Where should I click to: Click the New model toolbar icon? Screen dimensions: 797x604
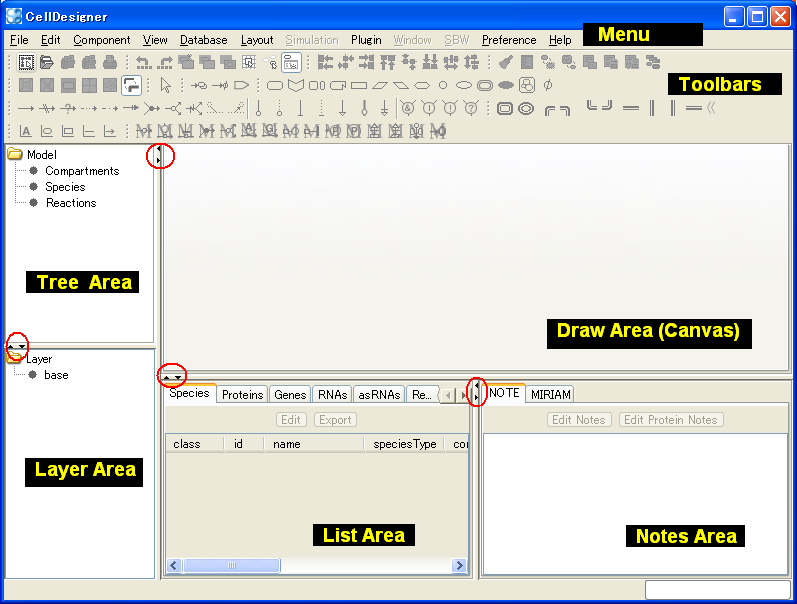26,63
